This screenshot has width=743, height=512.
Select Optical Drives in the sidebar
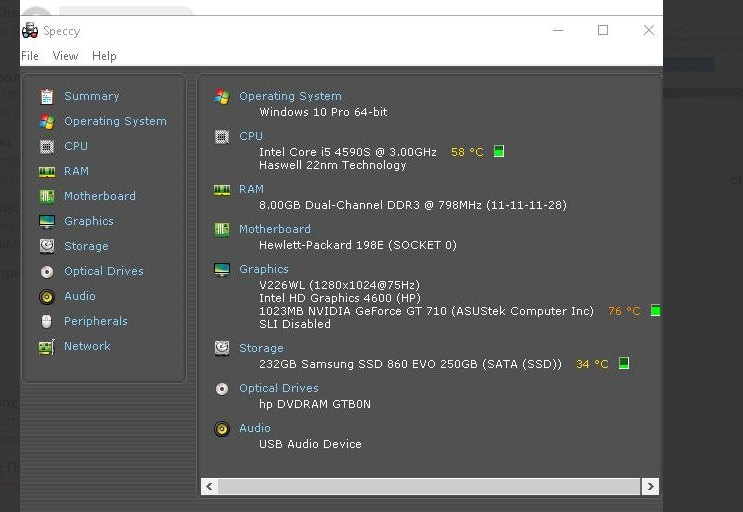pos(104,271)
